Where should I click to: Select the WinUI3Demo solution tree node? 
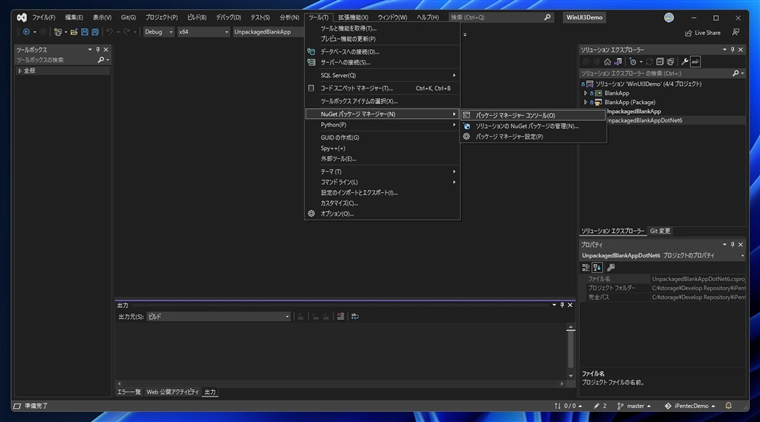[649, 84]
